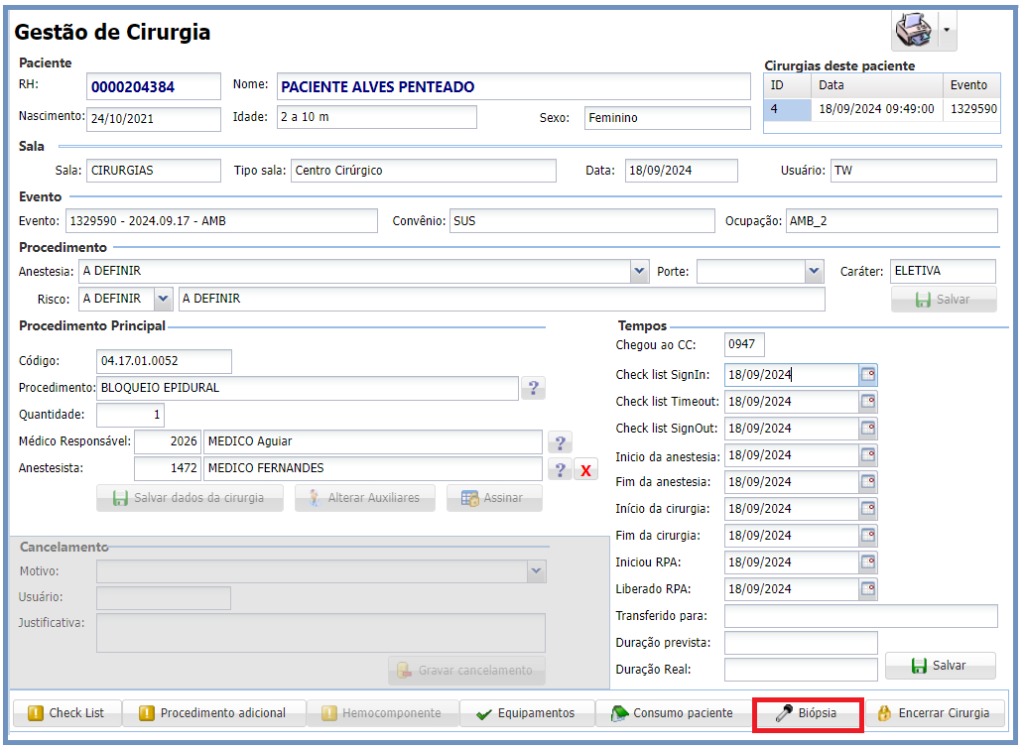1024x748 pixels.
Task: Click the Ocupação field AMB_2
Action: [891, 221]
